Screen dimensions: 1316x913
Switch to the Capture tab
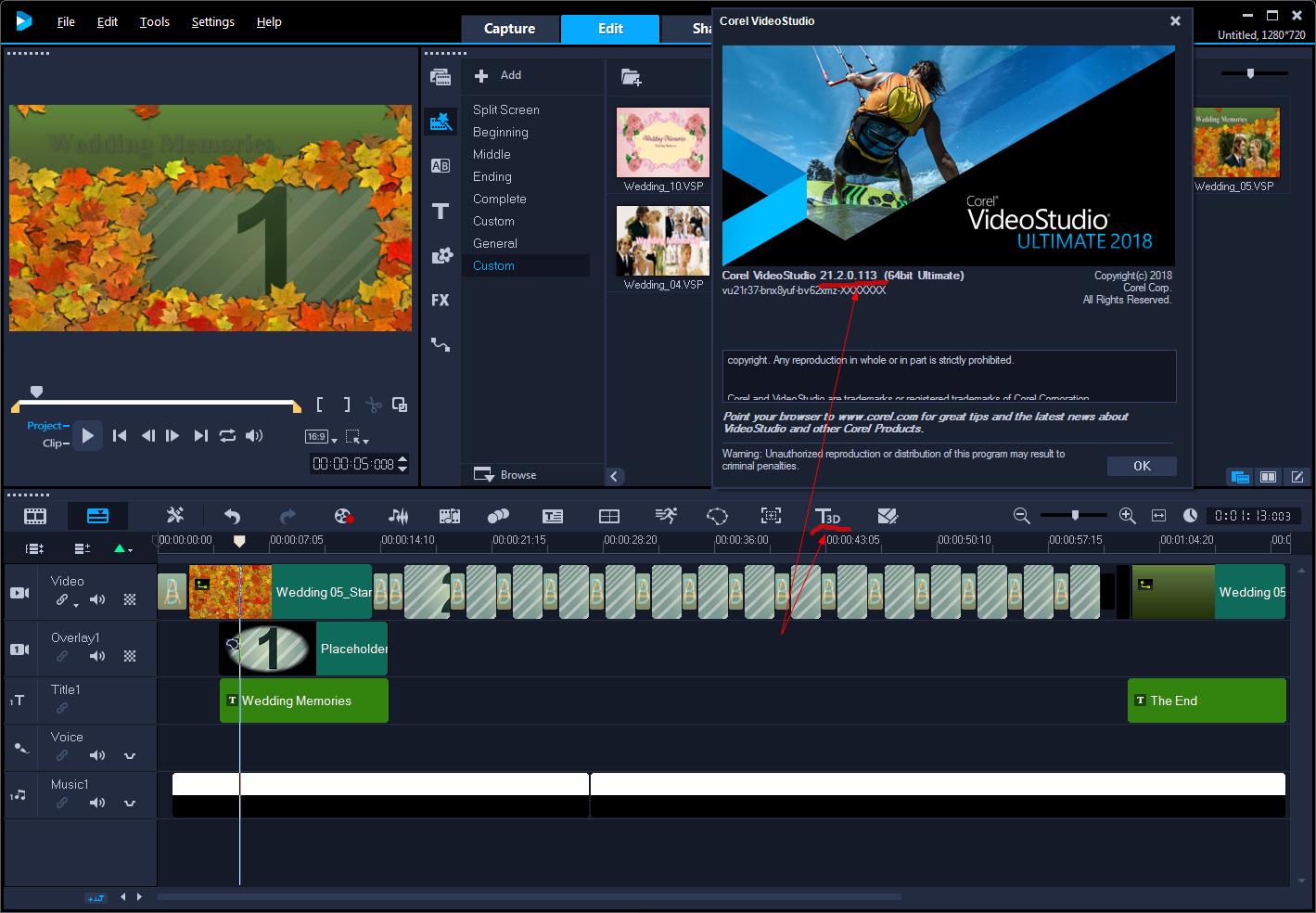click(509, 29)
